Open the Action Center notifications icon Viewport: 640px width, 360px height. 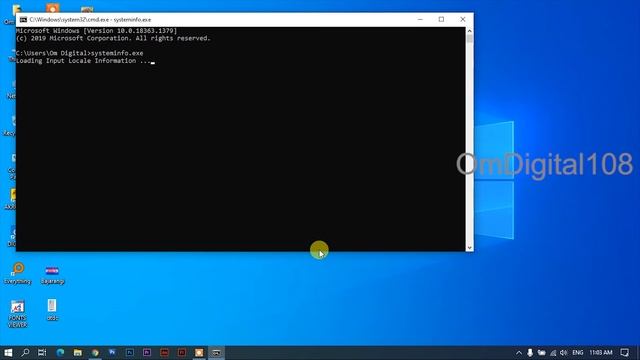coord(624,353)
